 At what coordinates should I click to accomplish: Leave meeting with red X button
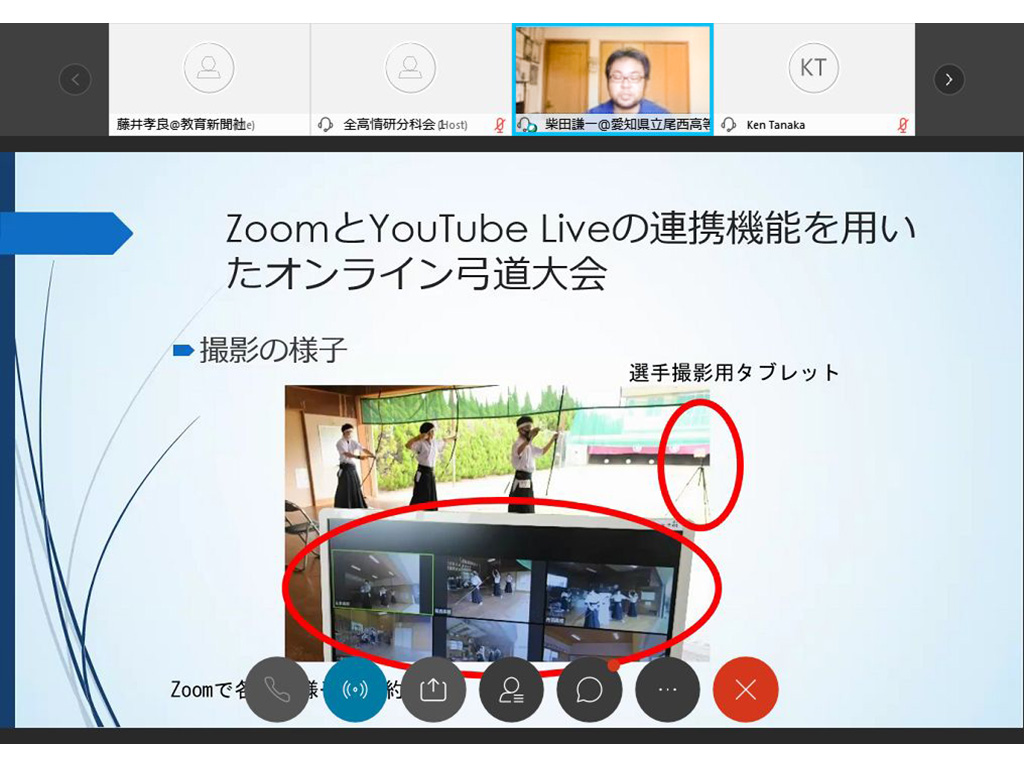pos(746,690)
